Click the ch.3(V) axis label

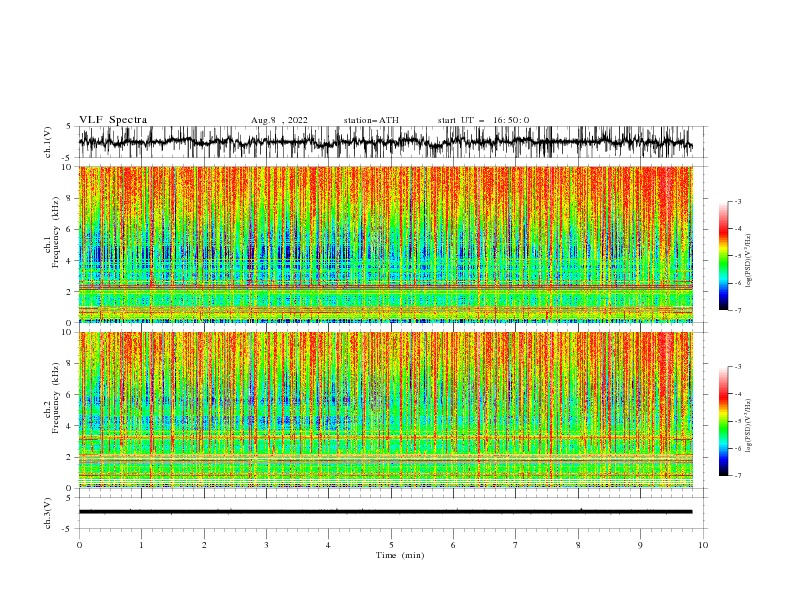pyautogui.click(x=48, y=513)
